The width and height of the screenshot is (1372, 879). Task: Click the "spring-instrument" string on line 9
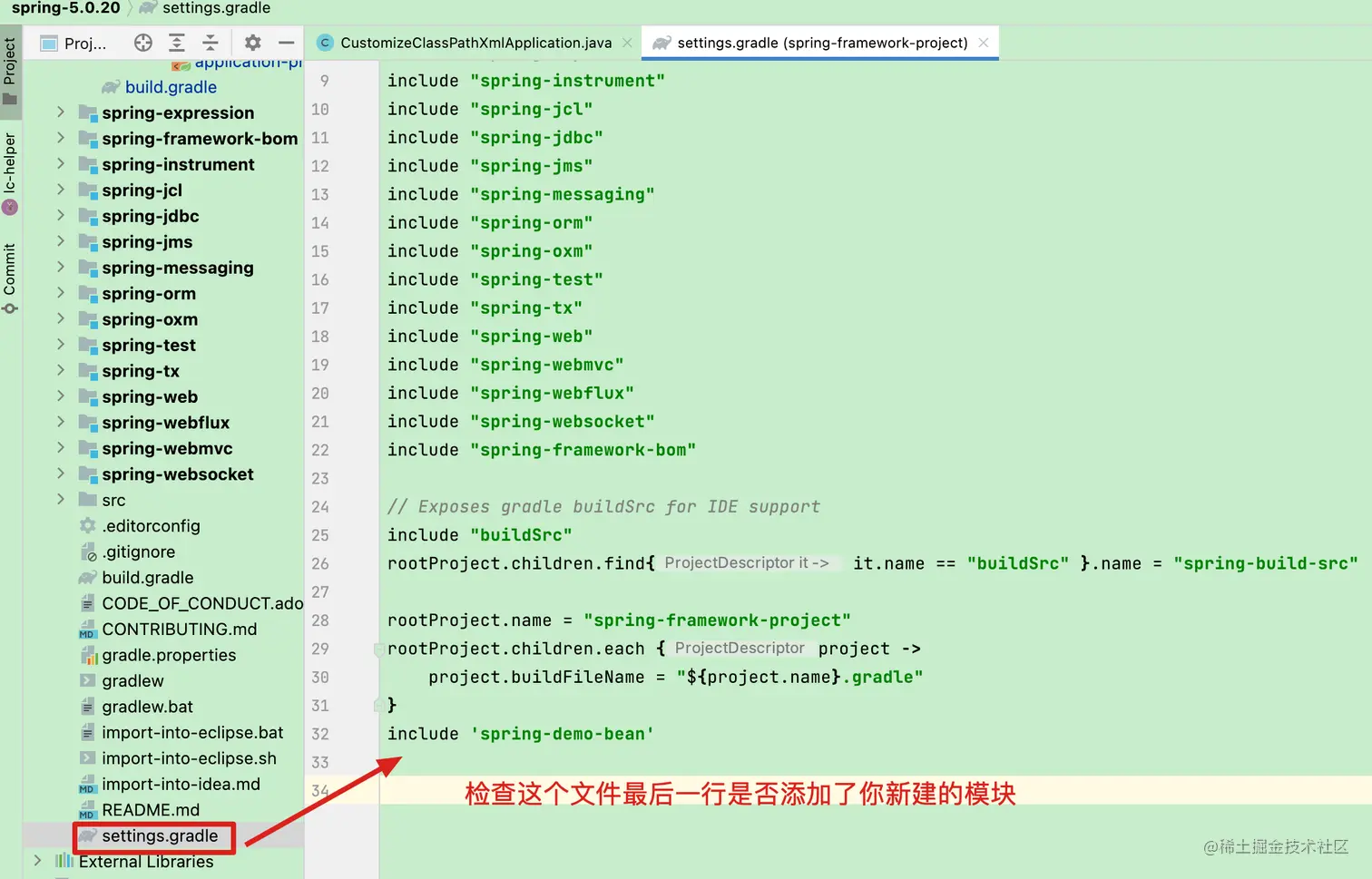pos(567,81)
